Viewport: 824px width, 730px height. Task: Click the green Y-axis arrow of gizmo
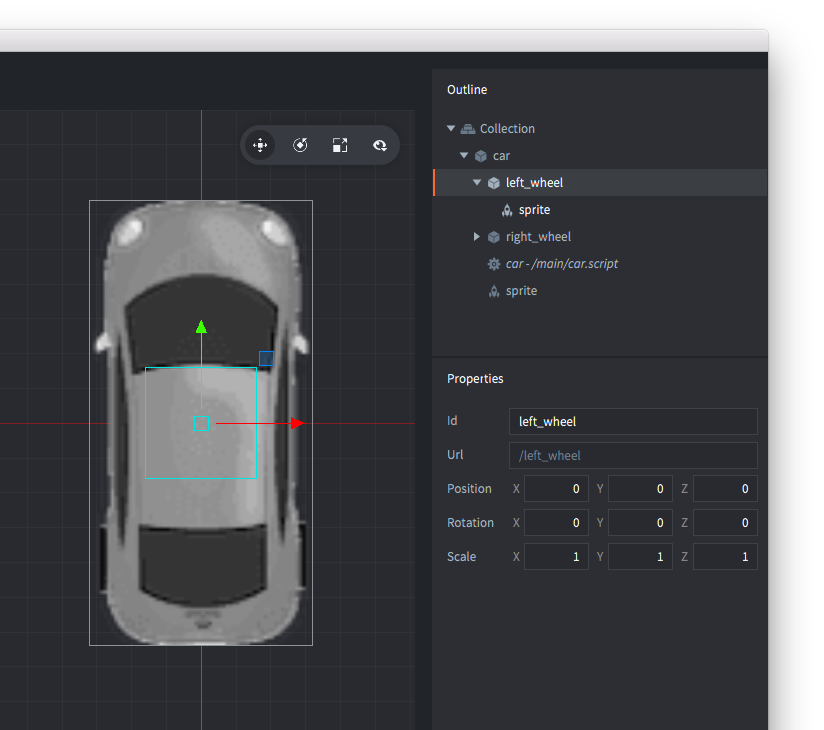(x=201, y=327)
